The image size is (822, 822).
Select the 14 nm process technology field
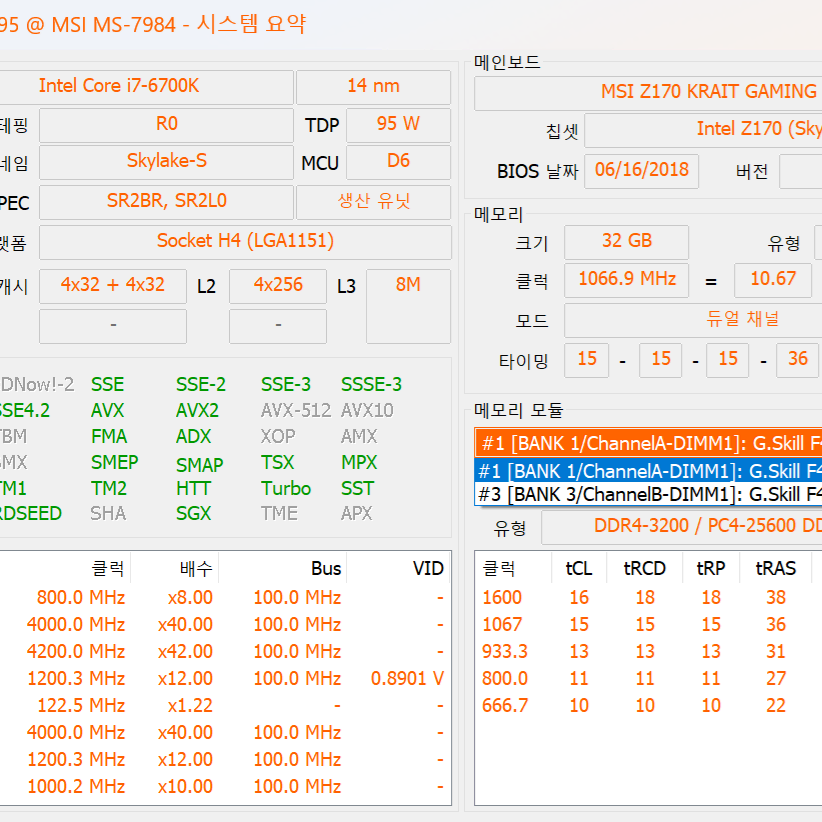tap(373, 86)
